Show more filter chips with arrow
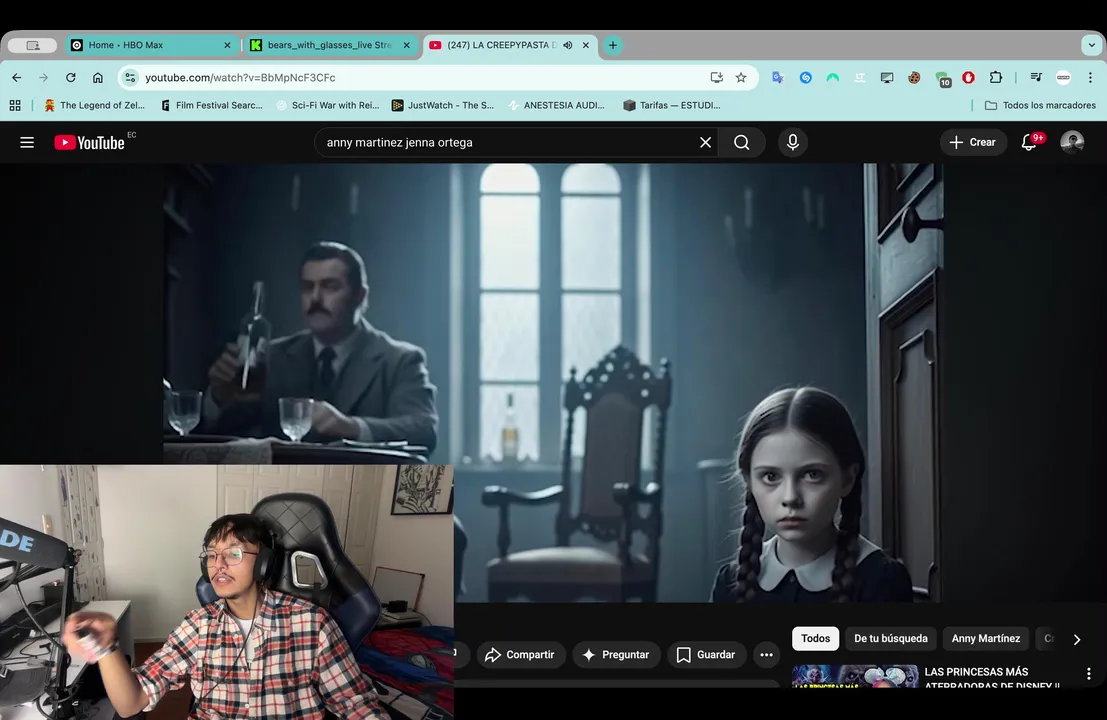Viewport: 1107px width, 720px height. (x=1077, y=639)
